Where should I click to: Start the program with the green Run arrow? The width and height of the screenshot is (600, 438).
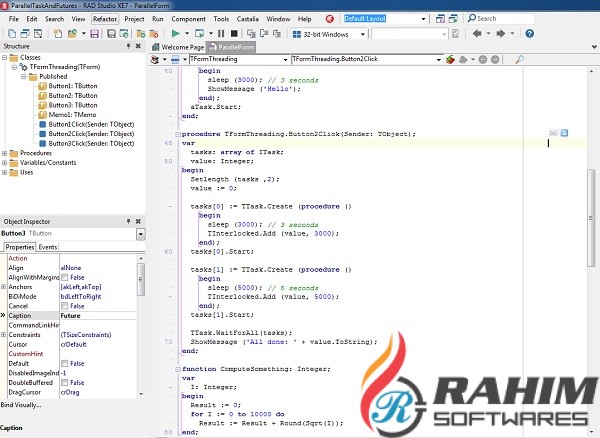[x=176, y=34]
